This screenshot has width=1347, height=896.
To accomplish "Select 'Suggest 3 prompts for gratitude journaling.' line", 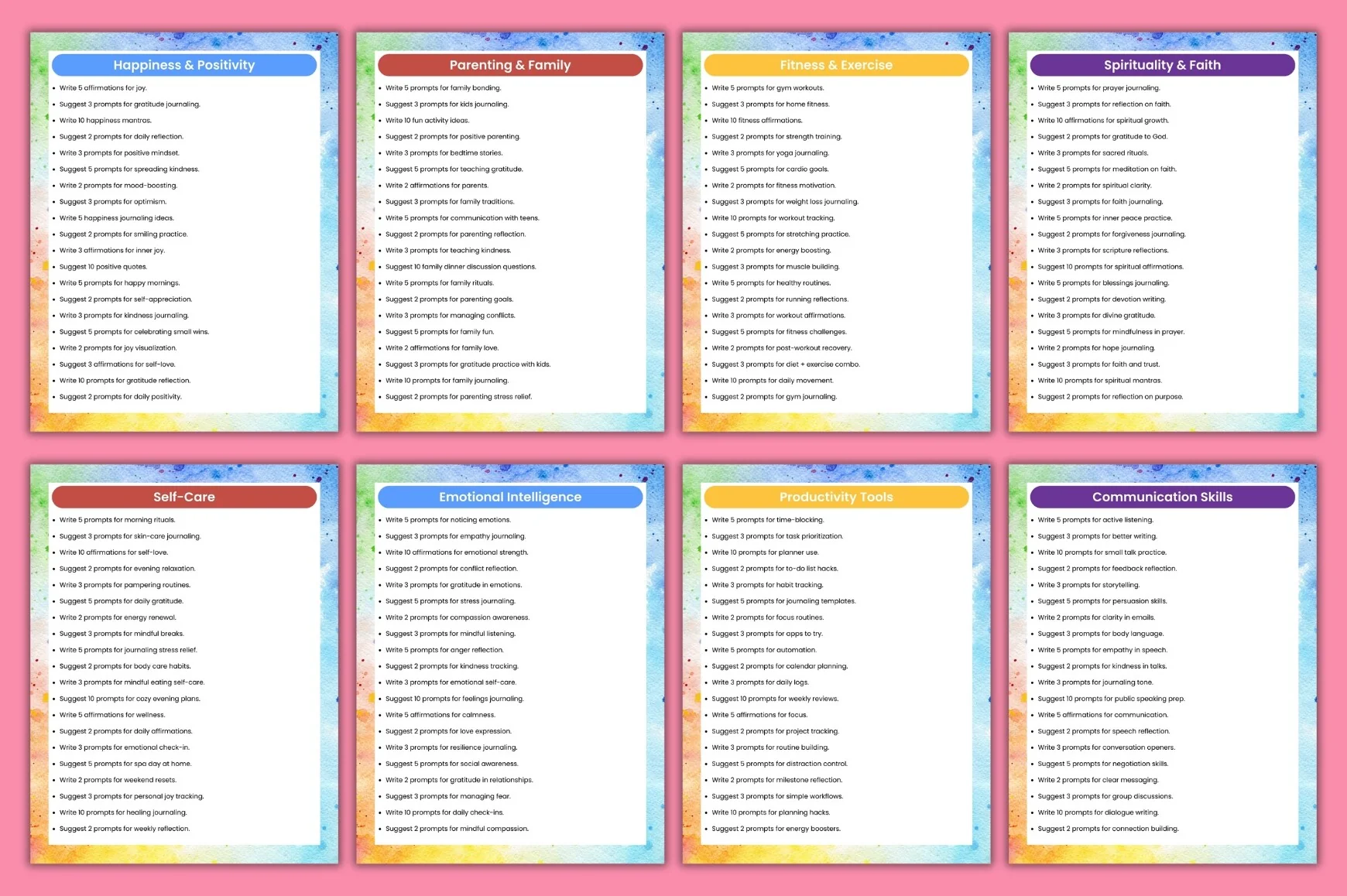I will (x=129, y=104).
